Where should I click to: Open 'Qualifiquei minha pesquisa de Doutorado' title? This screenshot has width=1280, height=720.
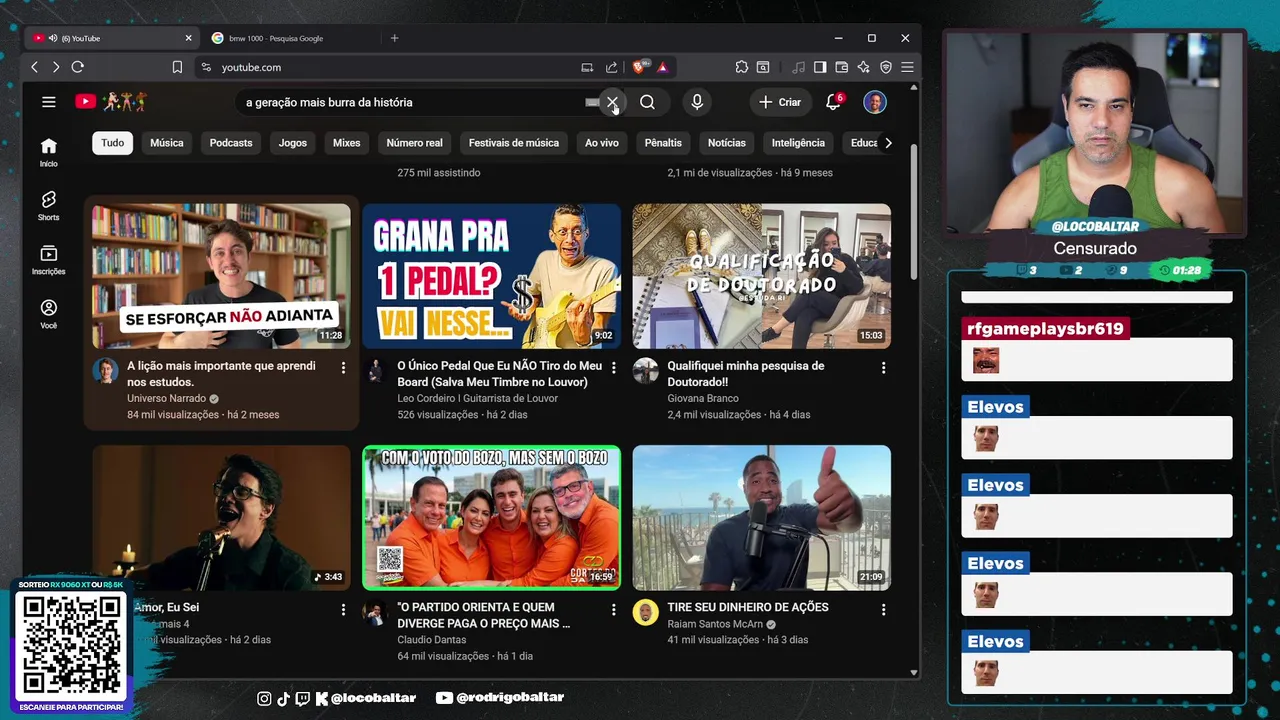click(x=746, y=374)
